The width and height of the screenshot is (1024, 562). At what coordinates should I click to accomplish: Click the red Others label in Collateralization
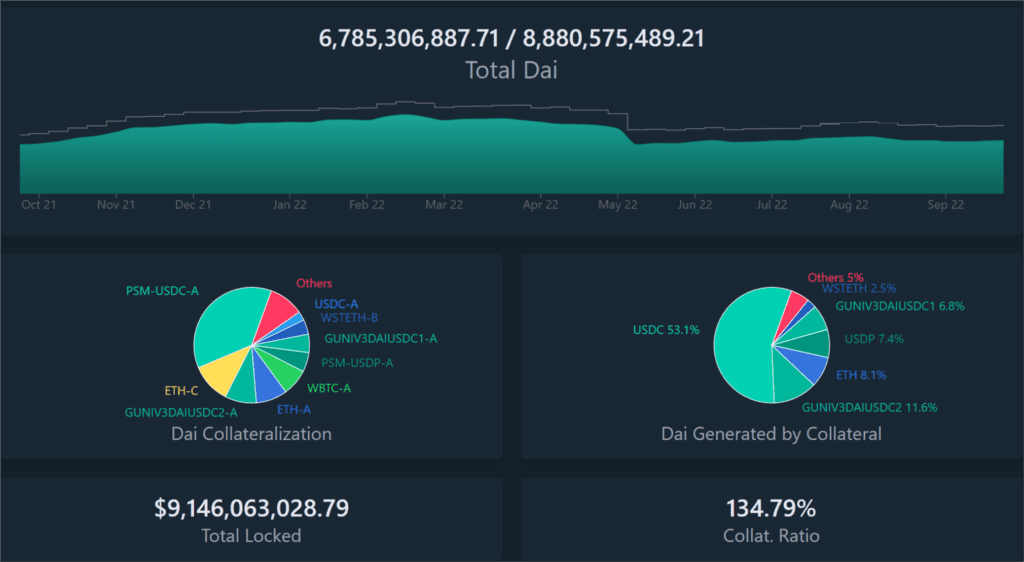point(314,283)
